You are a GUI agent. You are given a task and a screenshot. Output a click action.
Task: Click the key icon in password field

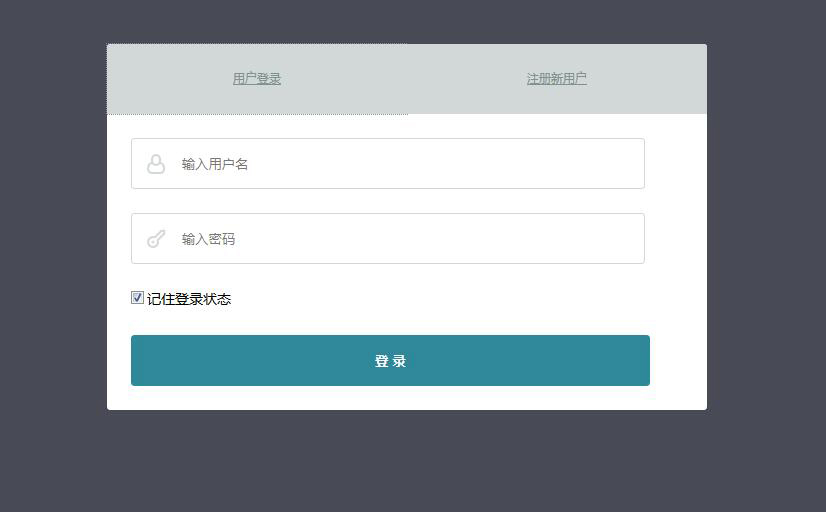click(x=156, y=239)
